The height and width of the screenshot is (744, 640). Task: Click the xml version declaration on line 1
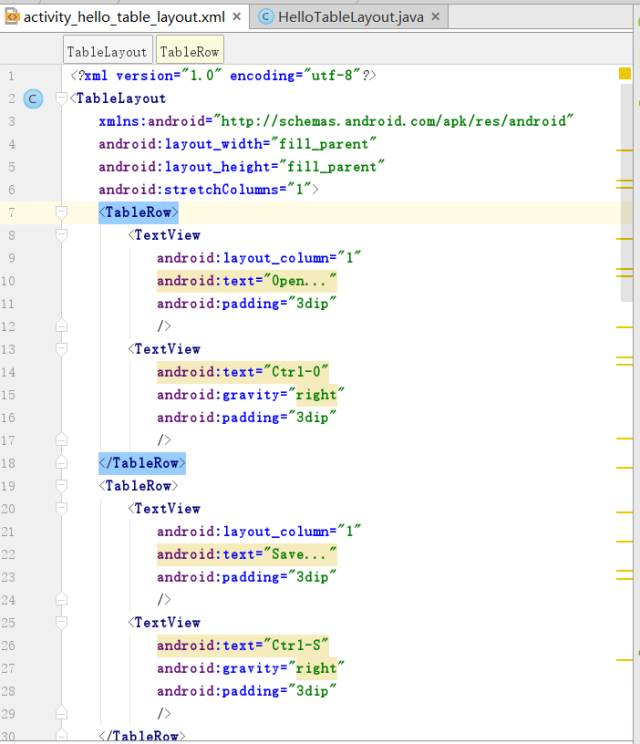[223, 75]
